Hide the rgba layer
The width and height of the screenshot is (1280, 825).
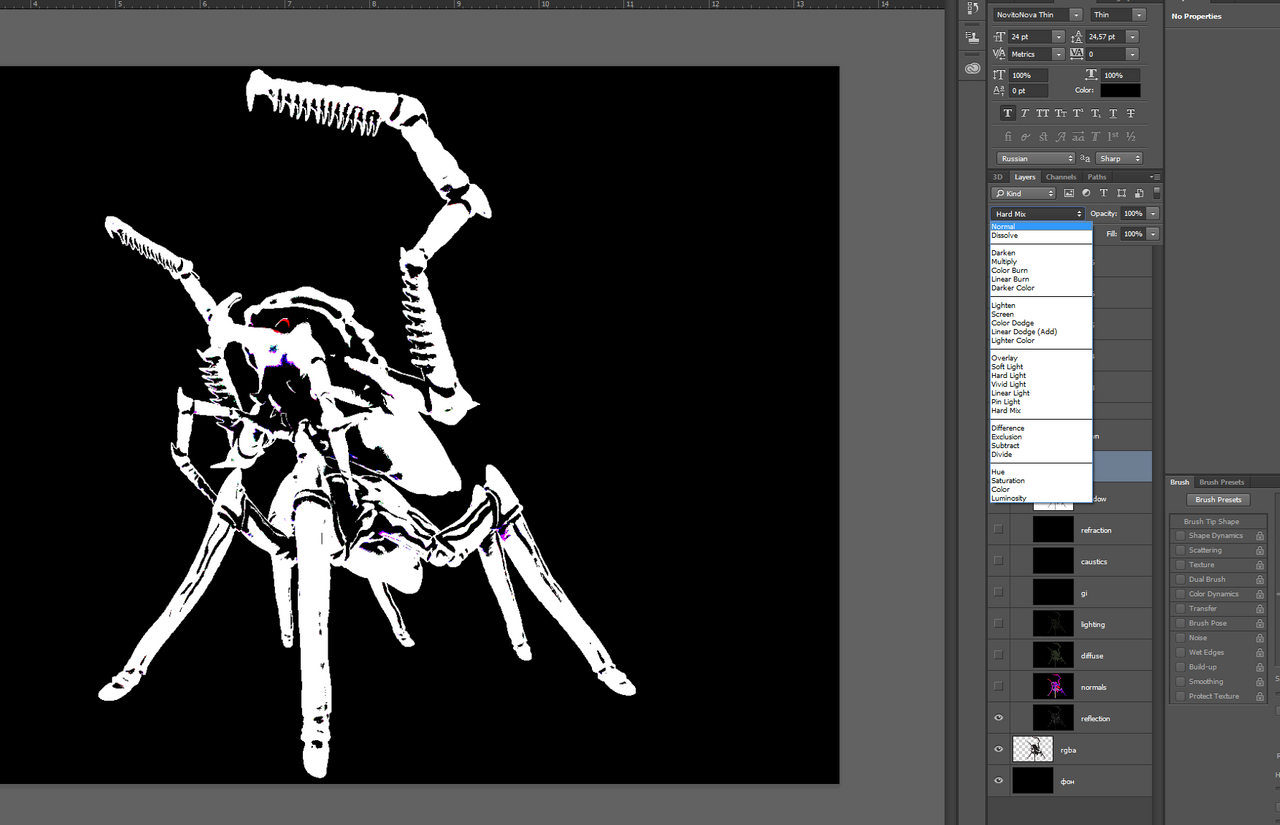click(x=998, y=749)
